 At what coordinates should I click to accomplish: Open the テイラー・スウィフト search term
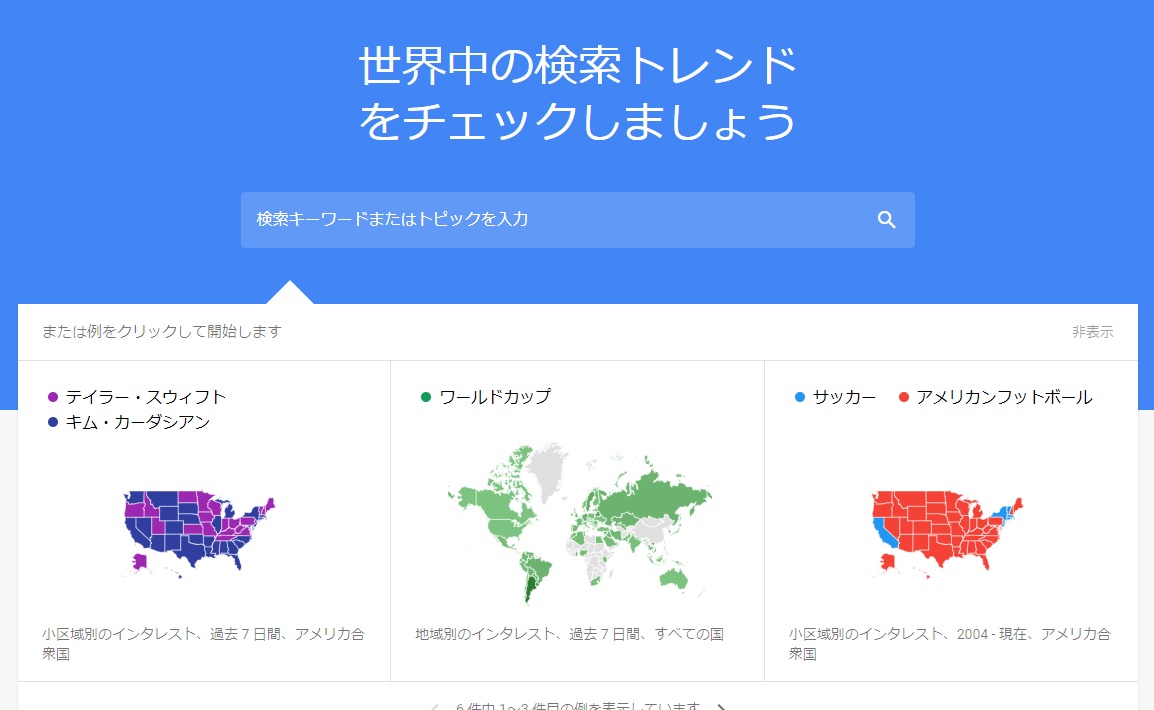tap(146, 397)
